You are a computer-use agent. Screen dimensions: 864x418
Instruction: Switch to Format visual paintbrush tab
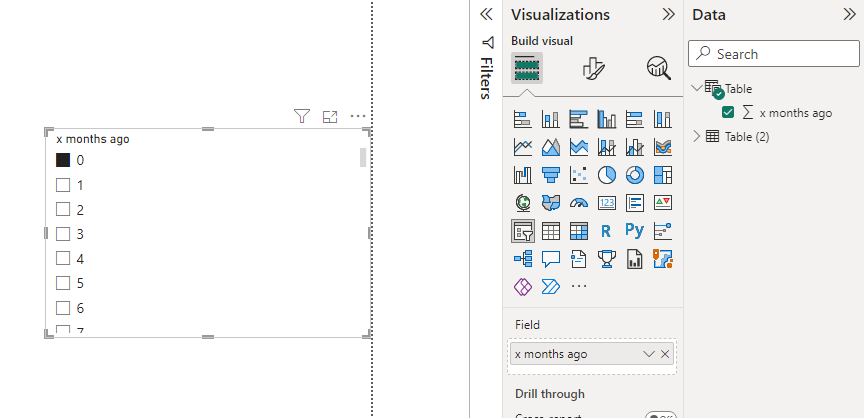click(x=593, y=68)
